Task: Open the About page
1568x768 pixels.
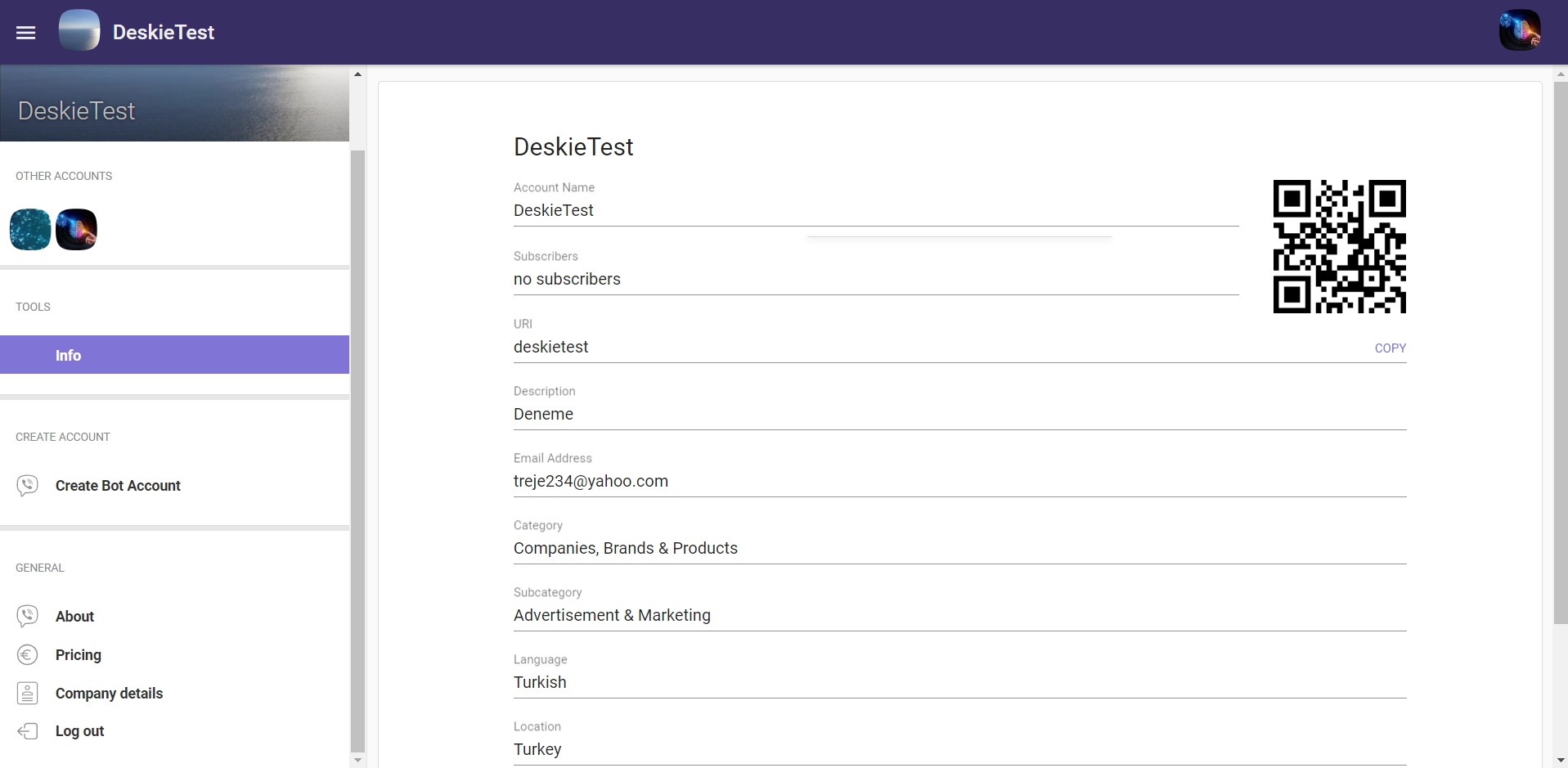Action: click(x=74, y=617)
